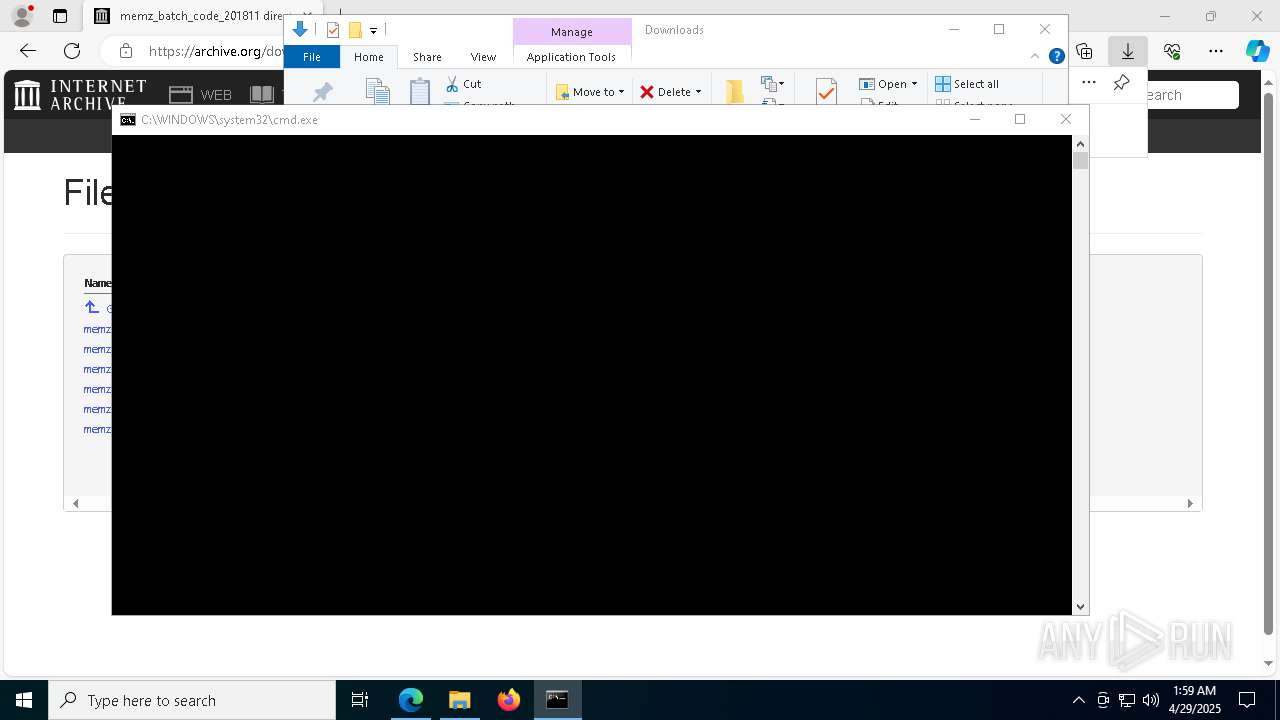
Task: Click the Archive search box
Action: click(1192, 95)
